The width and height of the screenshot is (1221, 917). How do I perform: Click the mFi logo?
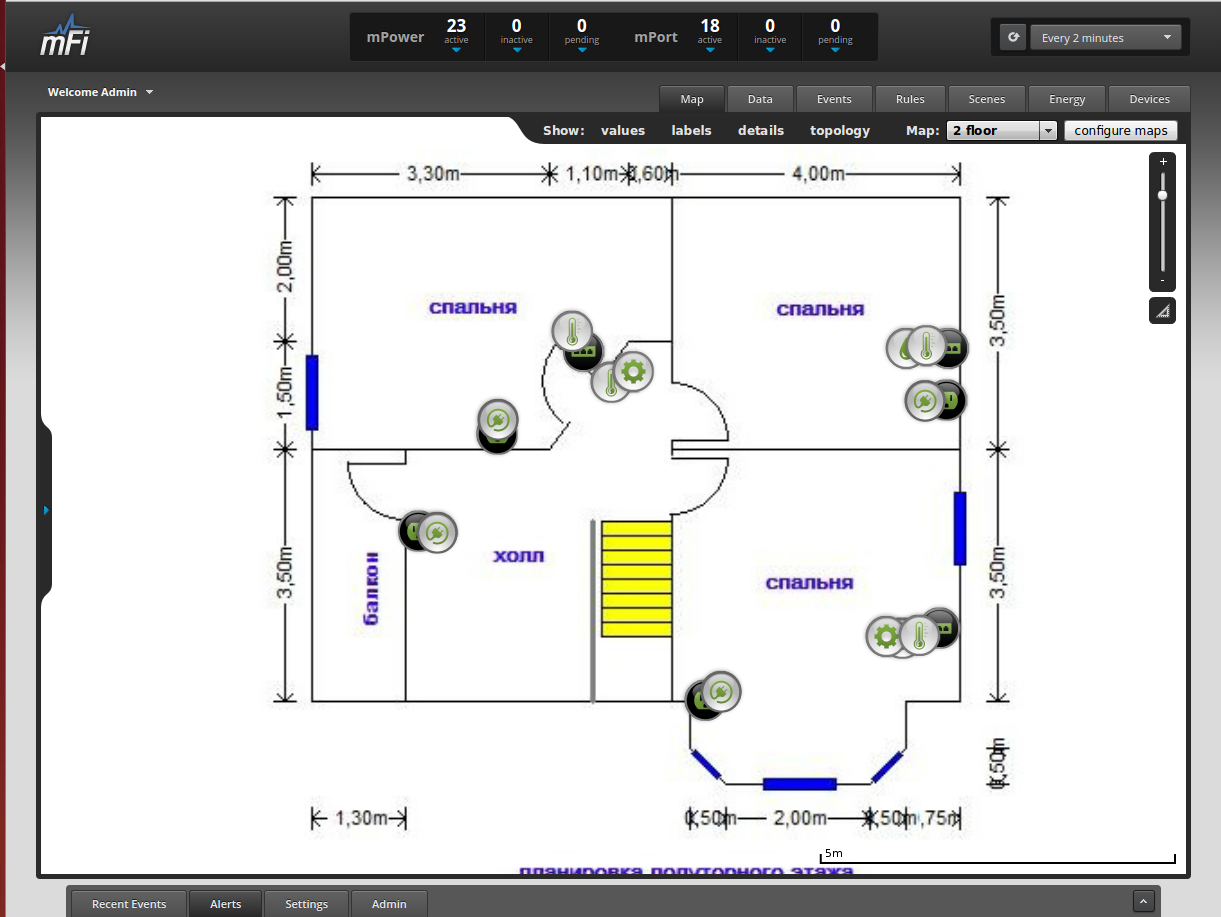click(66, 37)
